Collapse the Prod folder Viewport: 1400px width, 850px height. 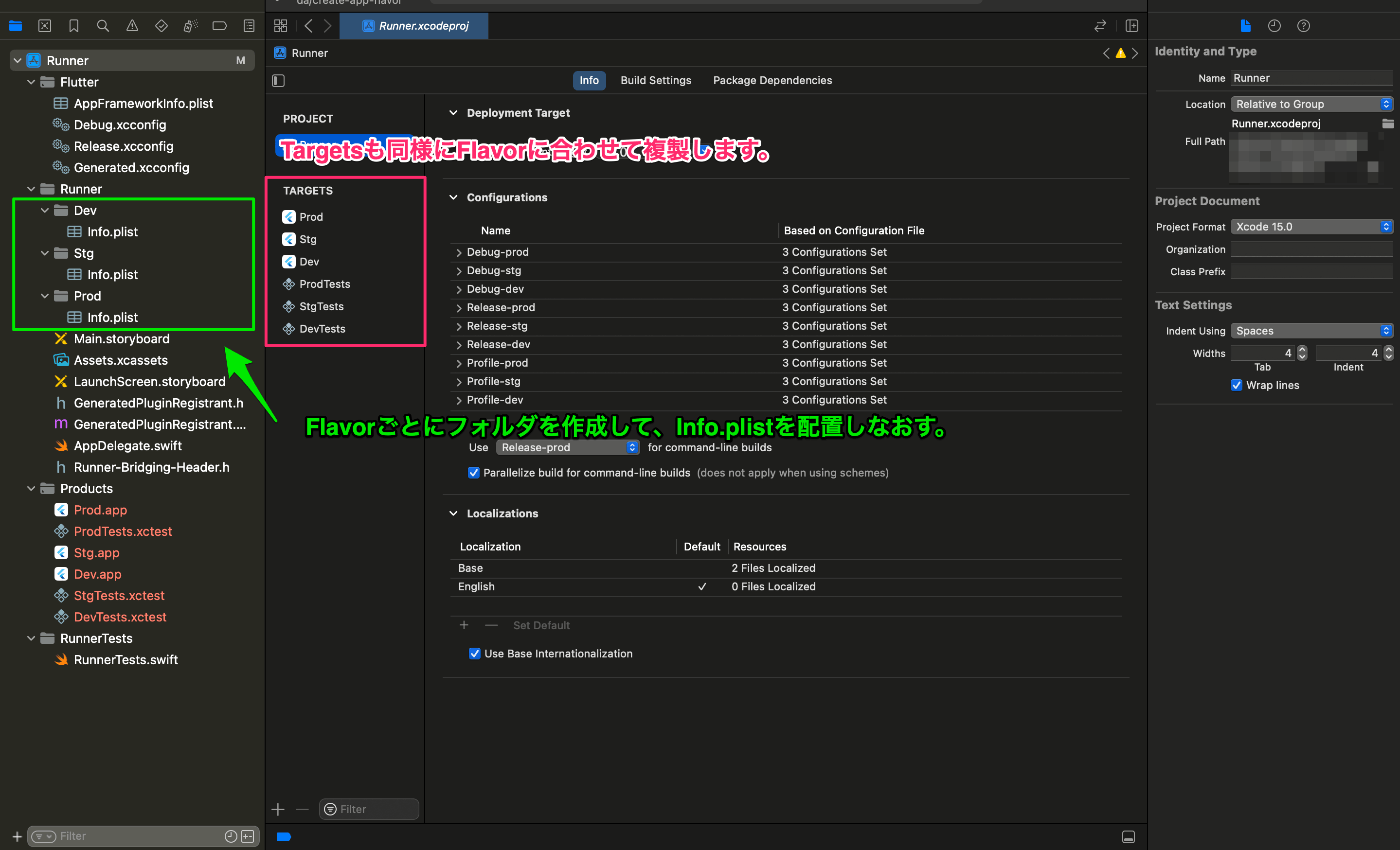tap(45, 296)
